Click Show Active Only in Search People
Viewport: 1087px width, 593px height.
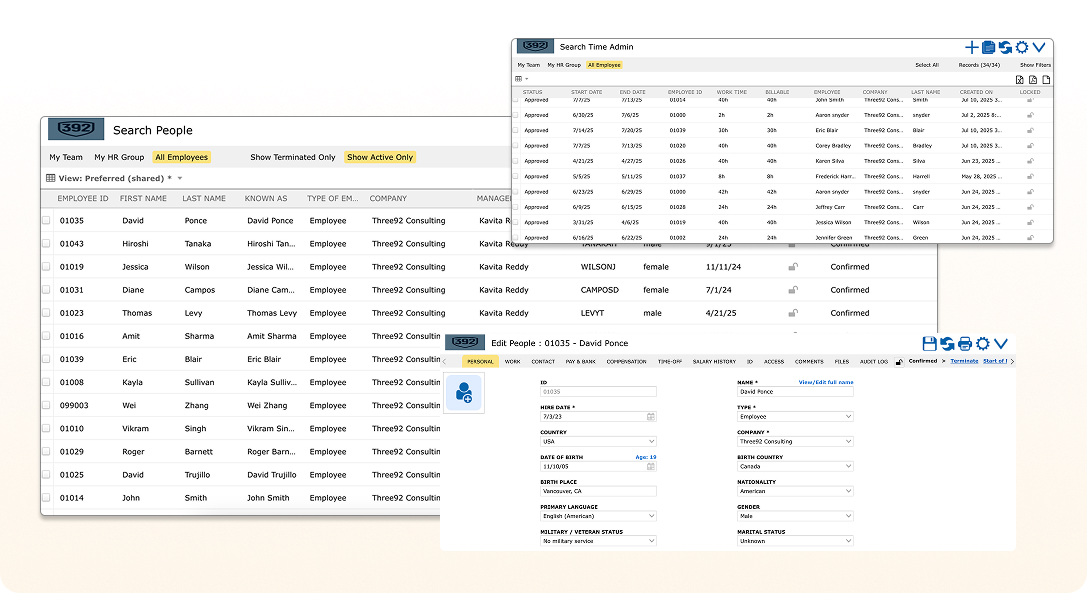pyautogui.click(x=380, y=157)
